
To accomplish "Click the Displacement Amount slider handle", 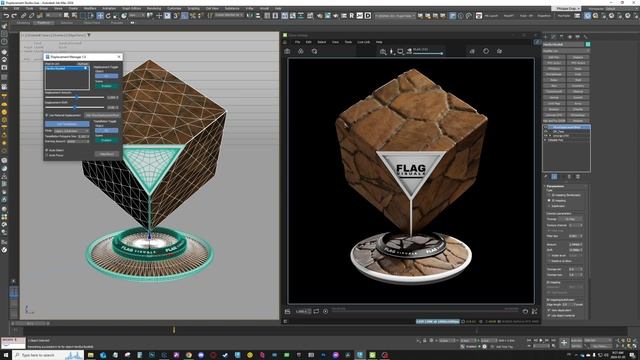I will (77, 98).
